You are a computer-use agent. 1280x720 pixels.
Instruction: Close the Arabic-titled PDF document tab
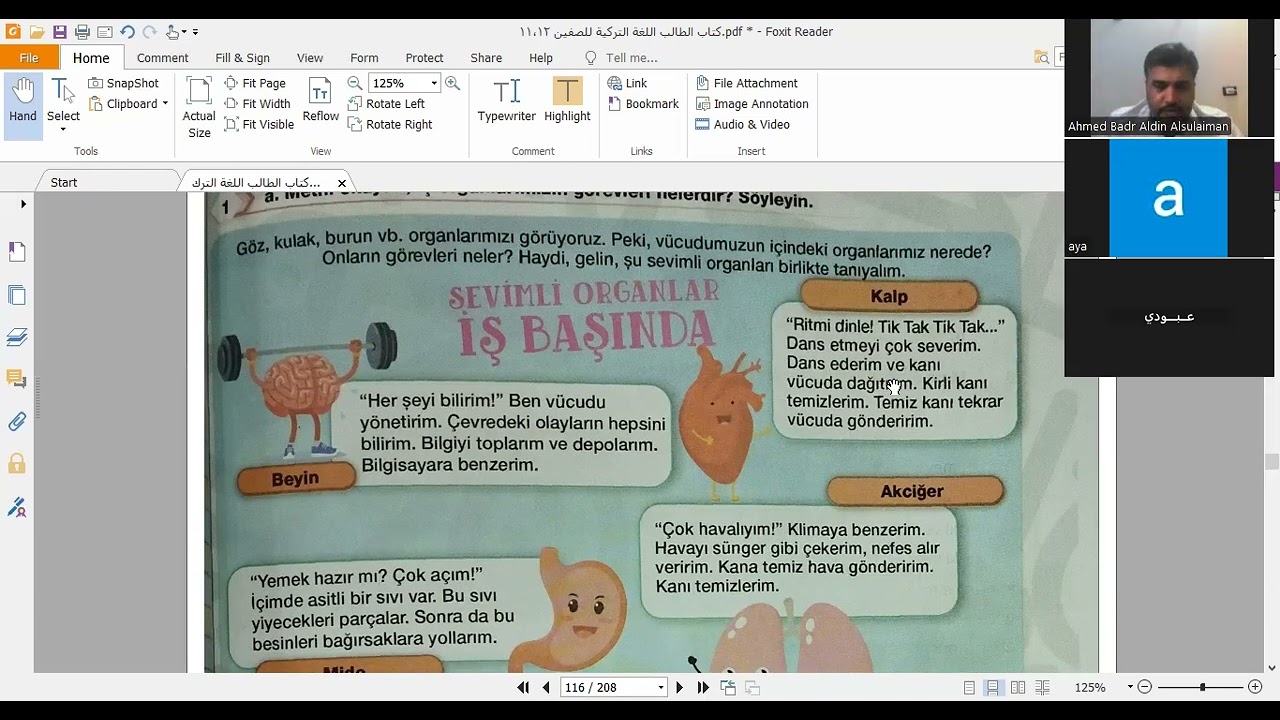tap(342, 183)
